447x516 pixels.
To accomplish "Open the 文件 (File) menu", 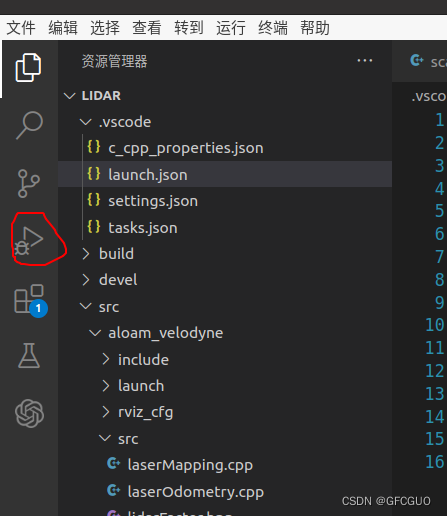I will tap(21, 28).
